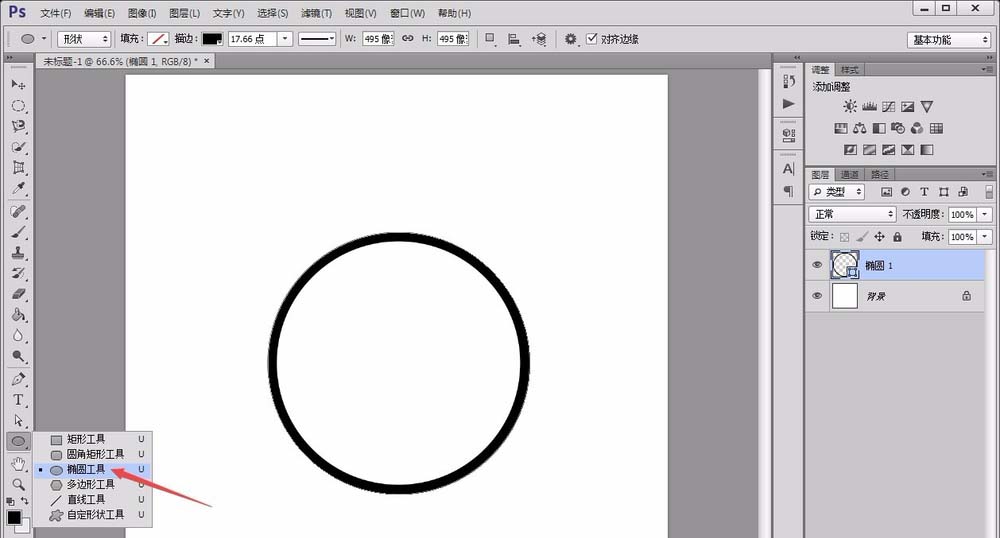Select the Brush tool

click(x=18, y=232)
